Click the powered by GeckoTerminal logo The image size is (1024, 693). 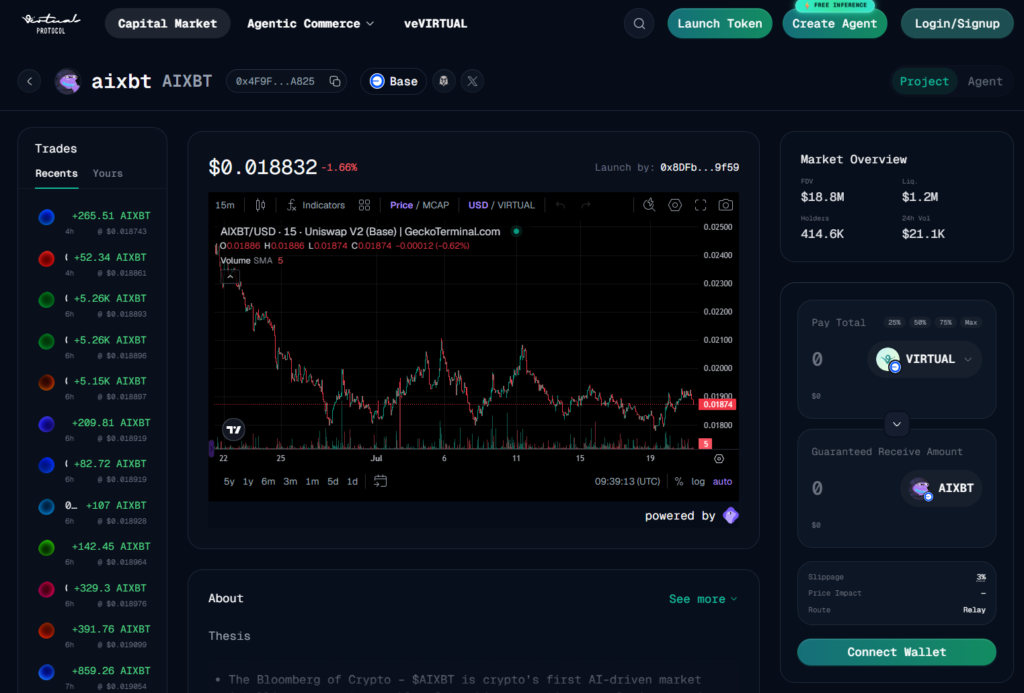731,515
